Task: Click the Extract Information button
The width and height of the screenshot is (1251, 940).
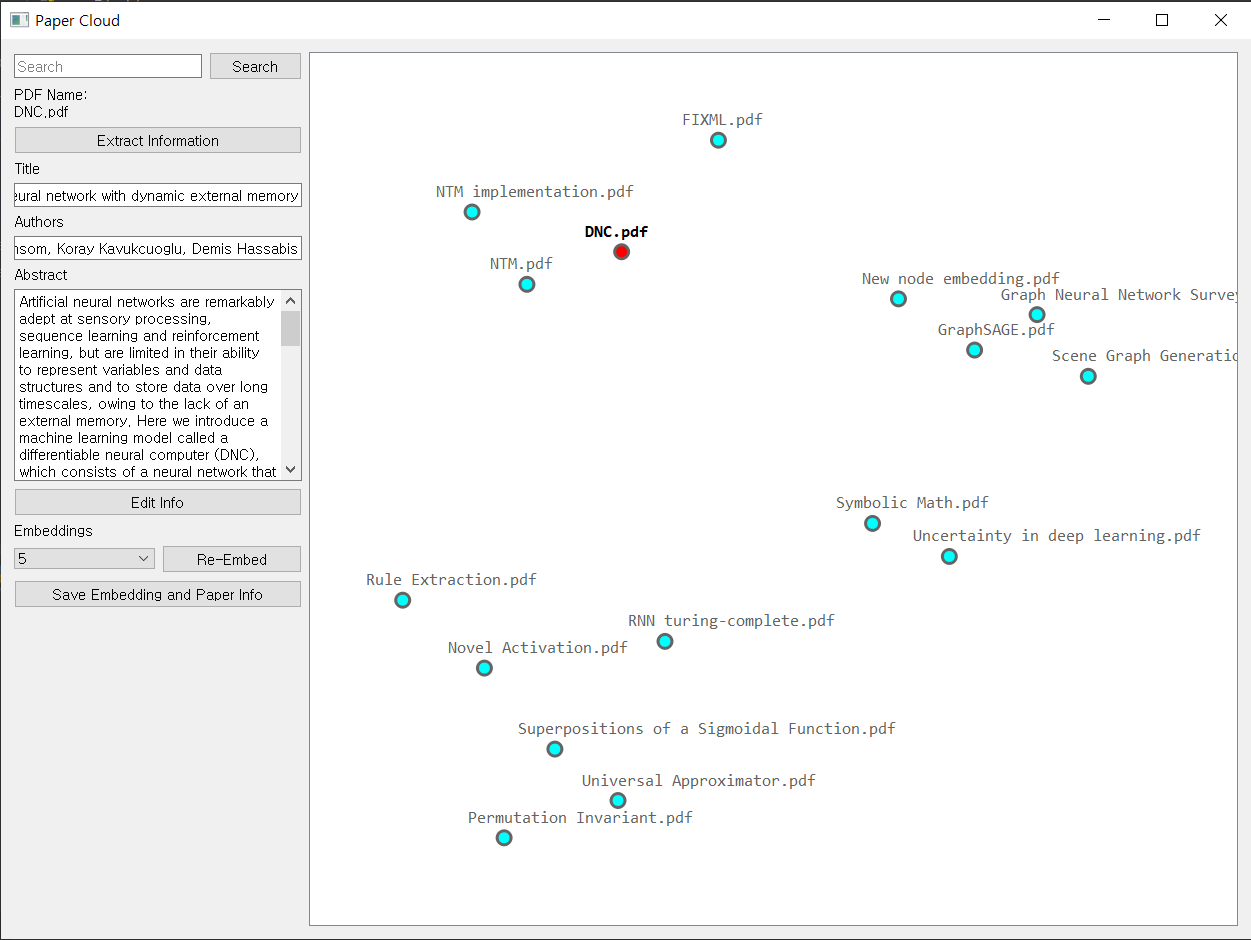Action: point(157,139)
